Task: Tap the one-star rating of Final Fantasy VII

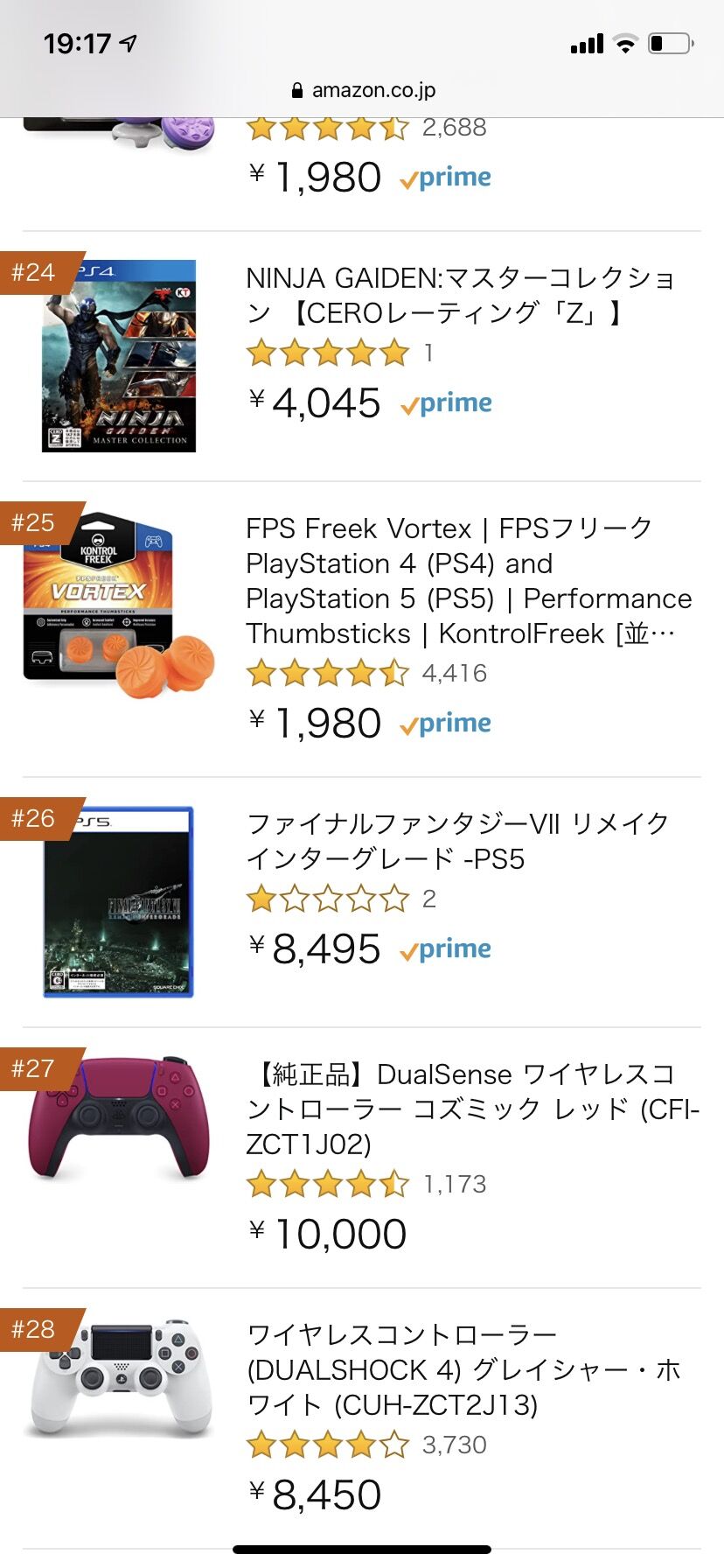Action: 328,899
